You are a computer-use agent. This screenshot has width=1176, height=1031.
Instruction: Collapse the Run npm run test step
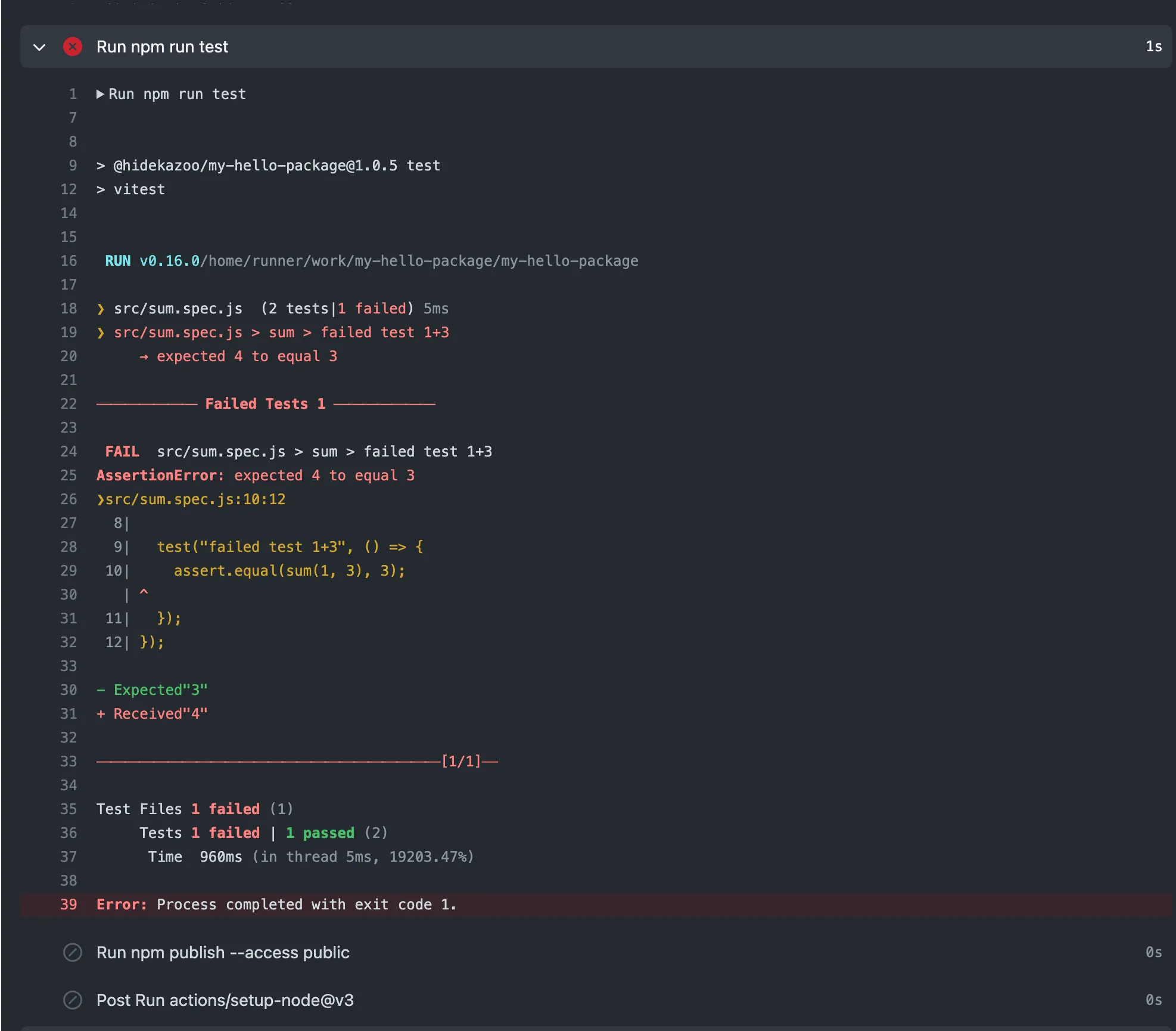tap(39, 46)
